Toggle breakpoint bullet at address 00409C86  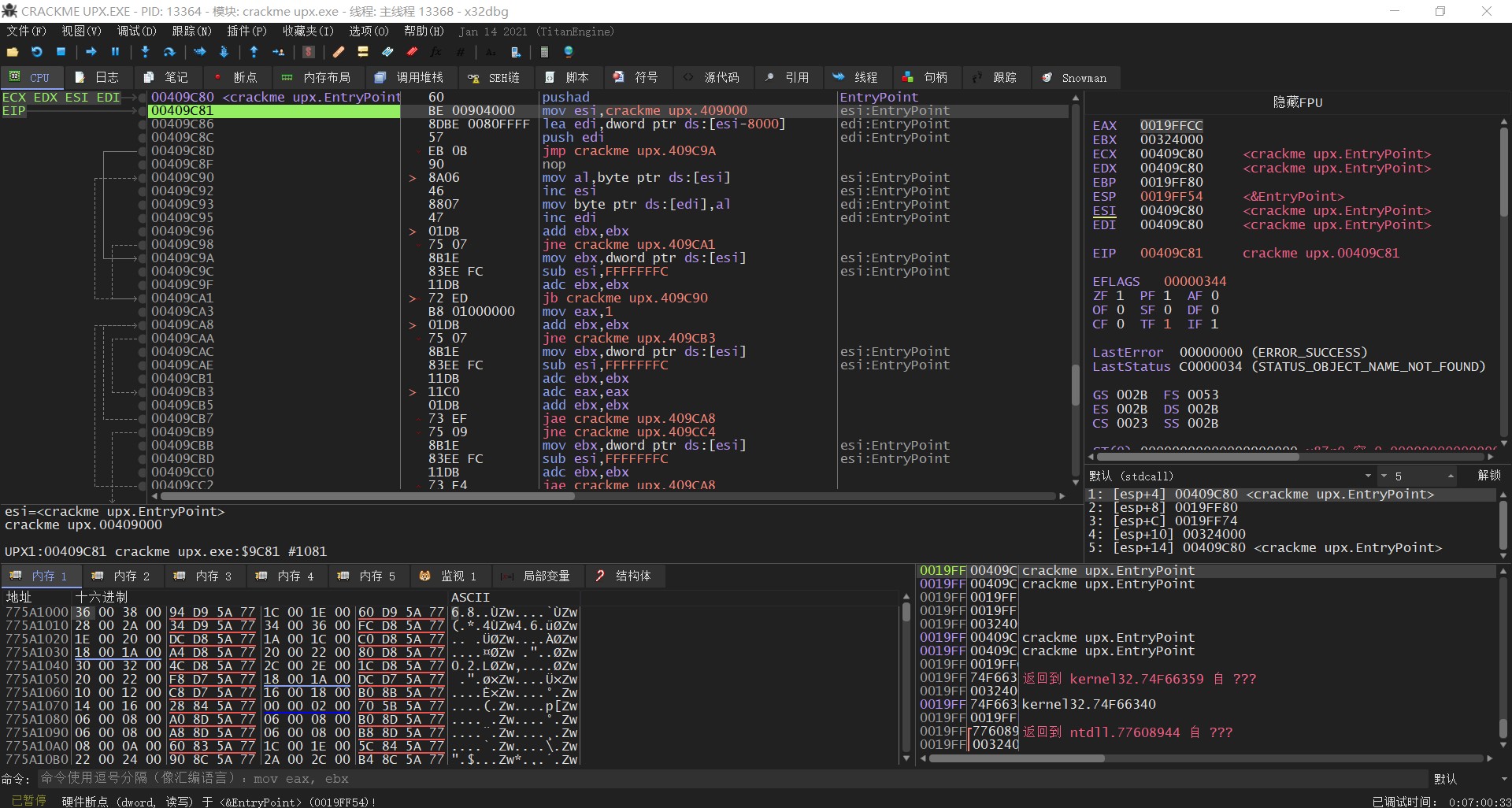click(x=143, y=124)
